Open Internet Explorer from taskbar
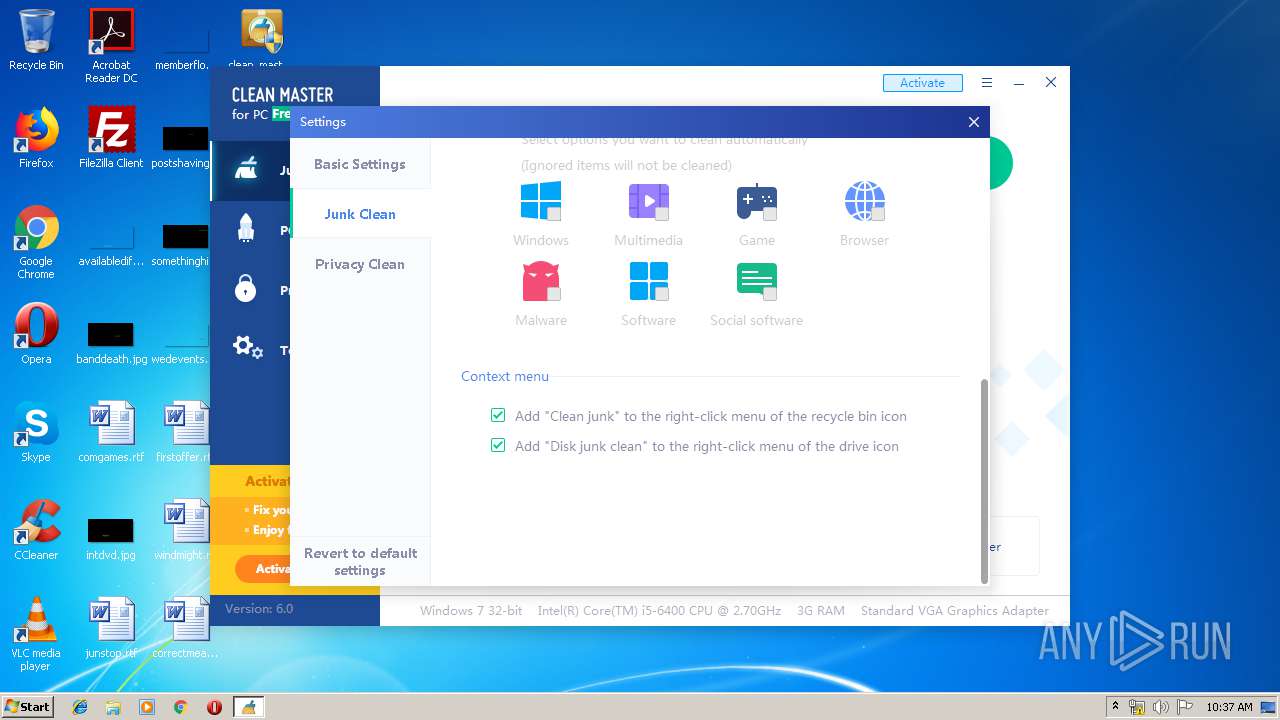This screenshot has height=720, width=1280. 80,707
